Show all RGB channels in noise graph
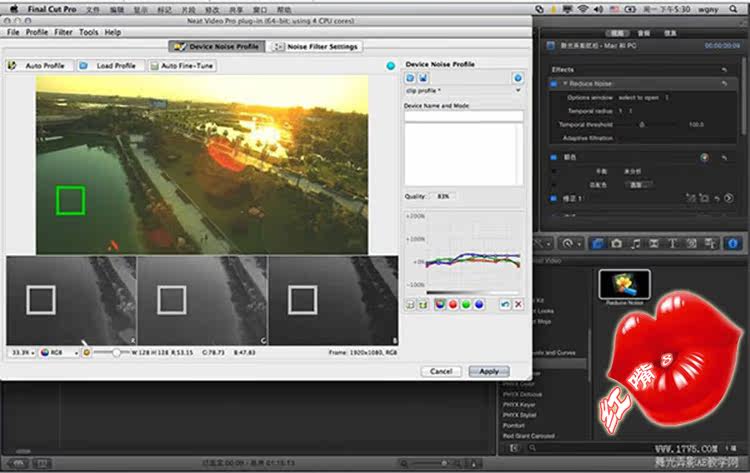Screen dimensions: 750x473 (x=440, y=304)
